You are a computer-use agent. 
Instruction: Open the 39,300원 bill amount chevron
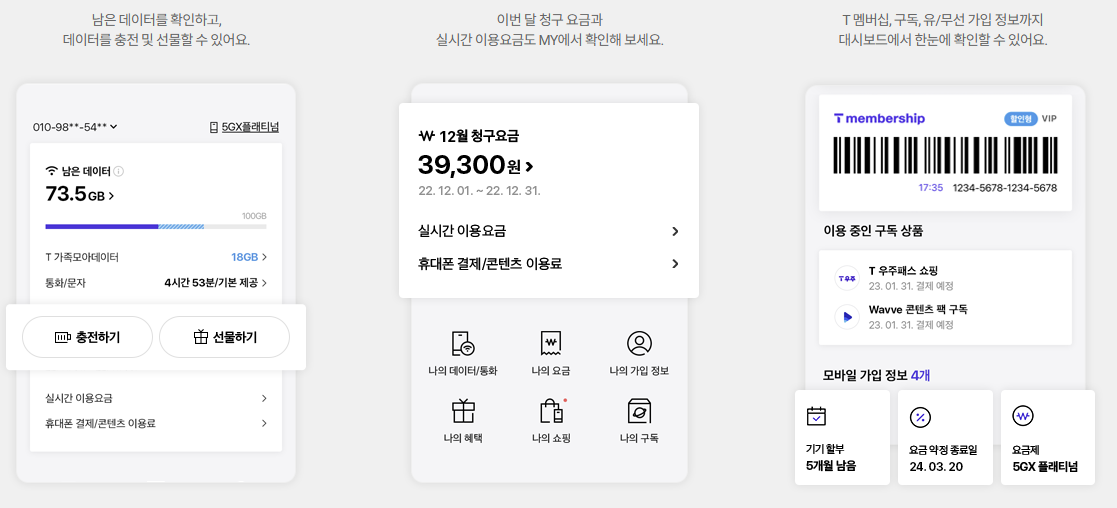tap(529, 167)
